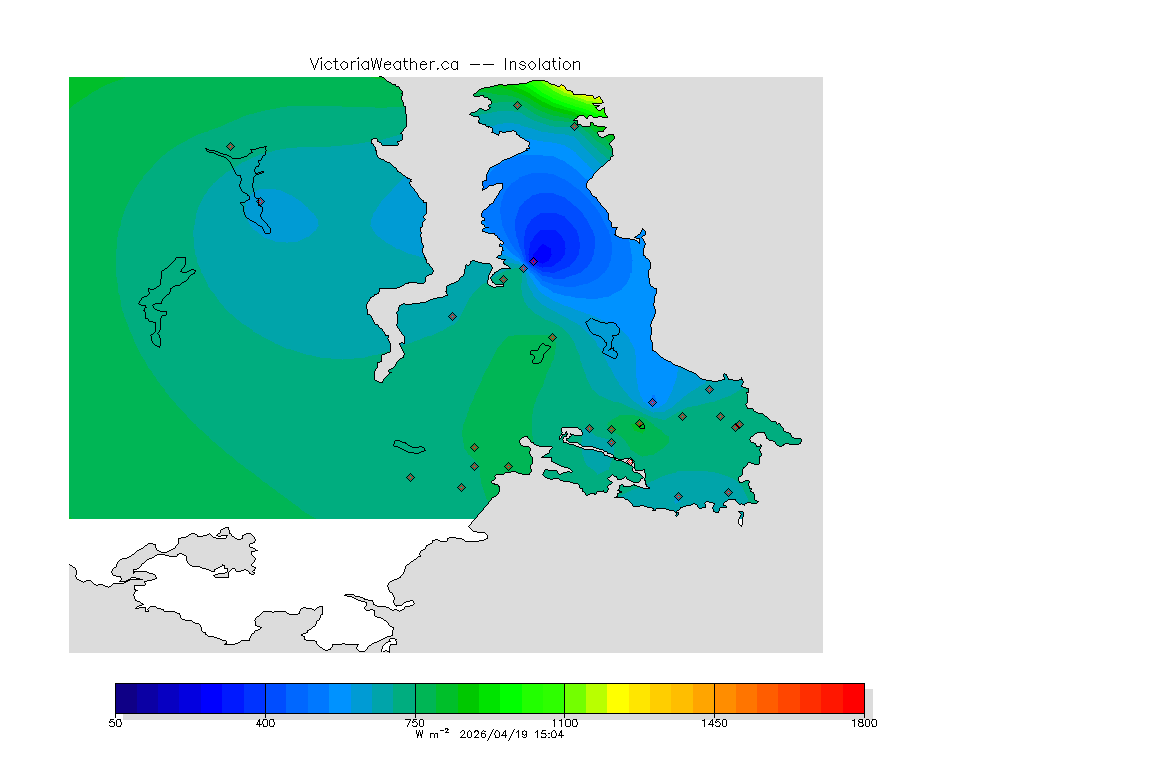The height and width of the screenshot is (768, 1152).
Task: Click the station marker at the dark blue minimum
Action: point(533,261)
